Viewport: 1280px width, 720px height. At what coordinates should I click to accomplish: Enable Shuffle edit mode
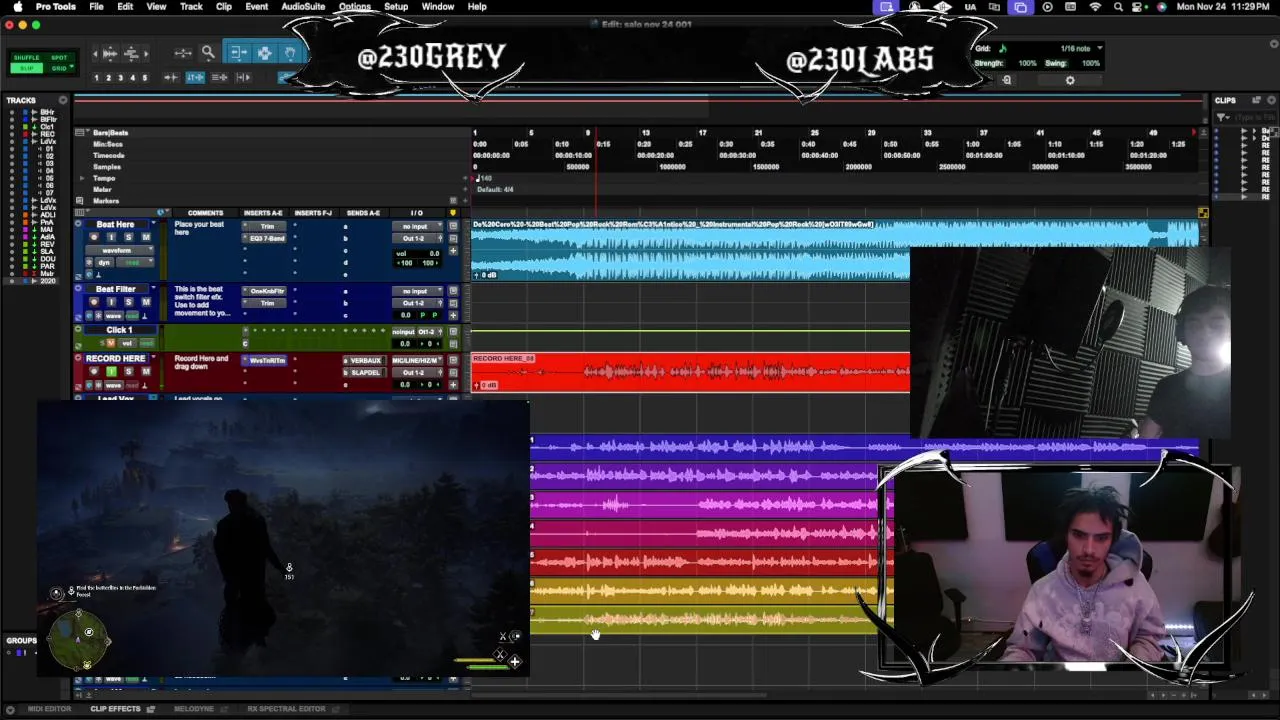coord(27,58)
